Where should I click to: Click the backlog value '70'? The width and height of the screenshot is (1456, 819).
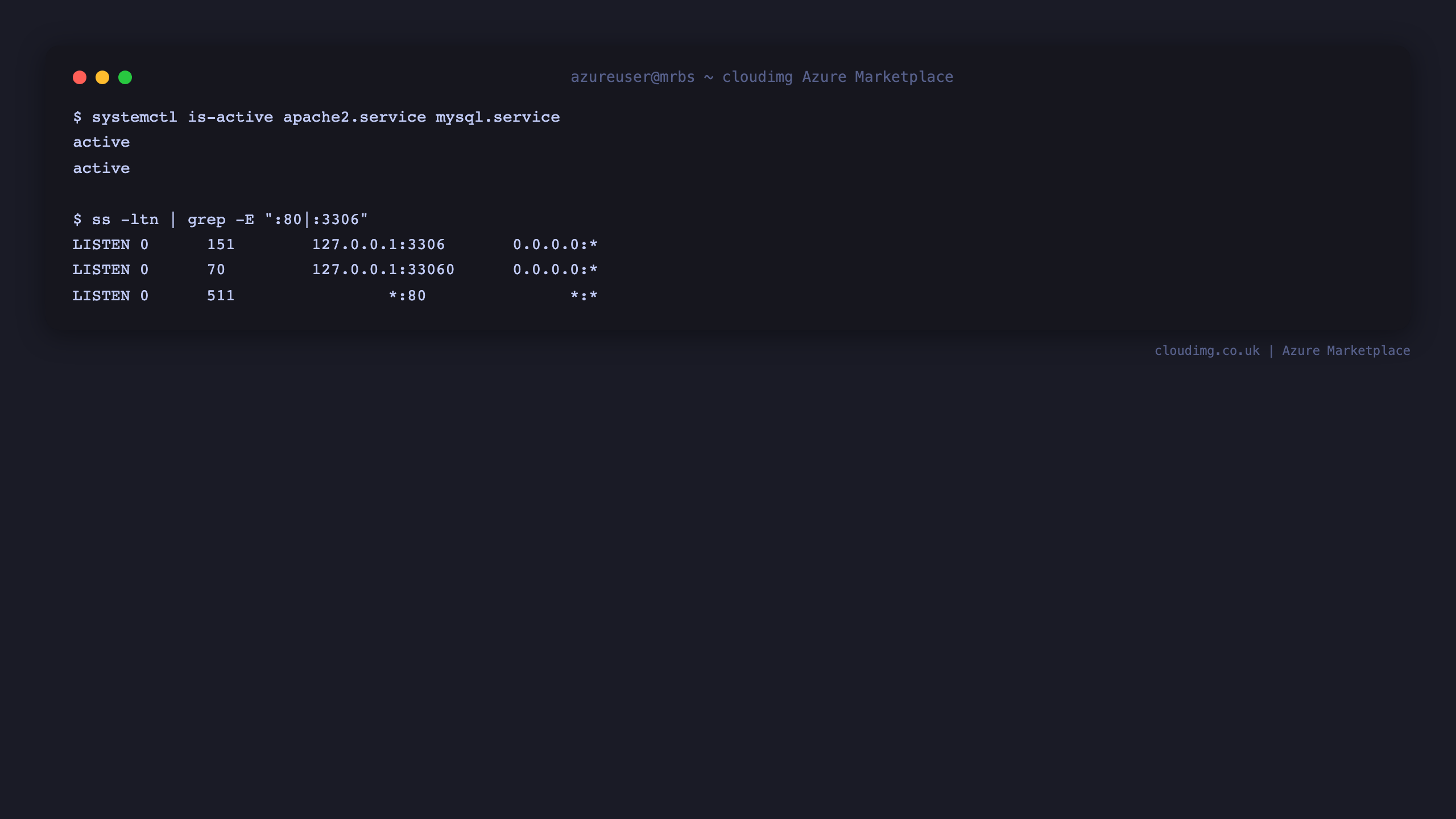pos(216,270)
